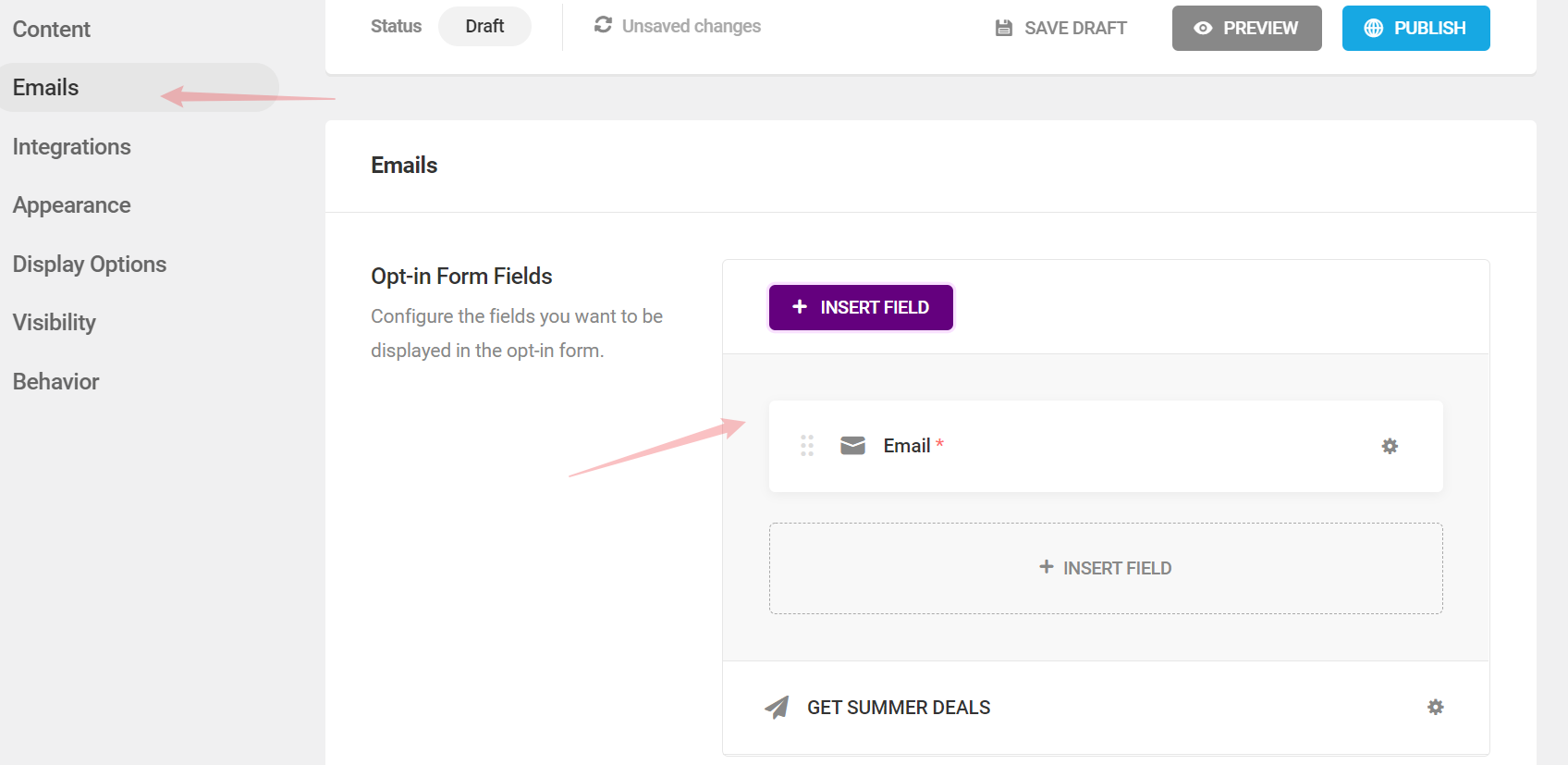Save the campaign as draft
1568x765 pixels.
(x=1060, y=28)
